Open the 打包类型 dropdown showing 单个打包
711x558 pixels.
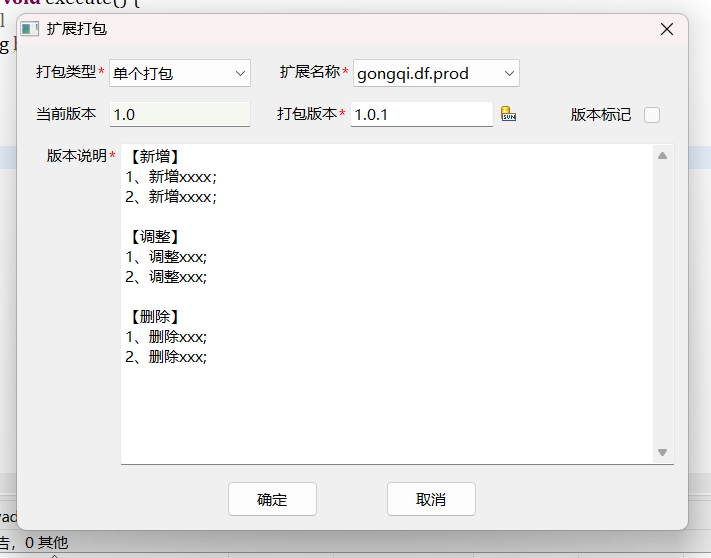click(180, 73)
